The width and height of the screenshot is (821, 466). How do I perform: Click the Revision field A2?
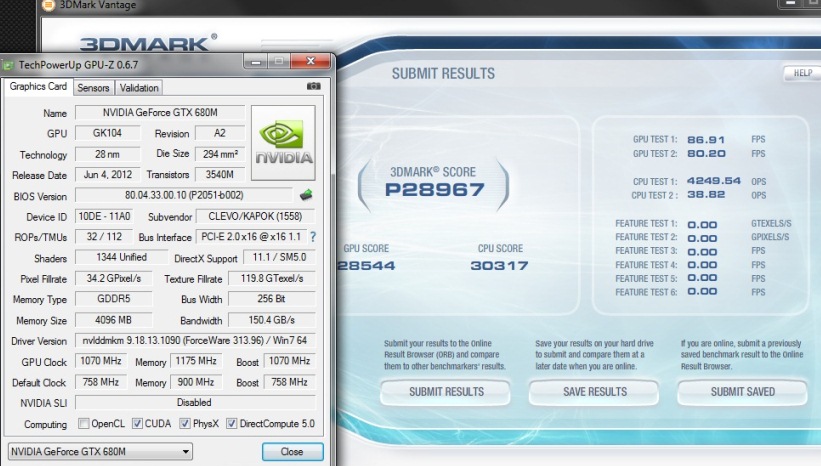click(219, 133)
